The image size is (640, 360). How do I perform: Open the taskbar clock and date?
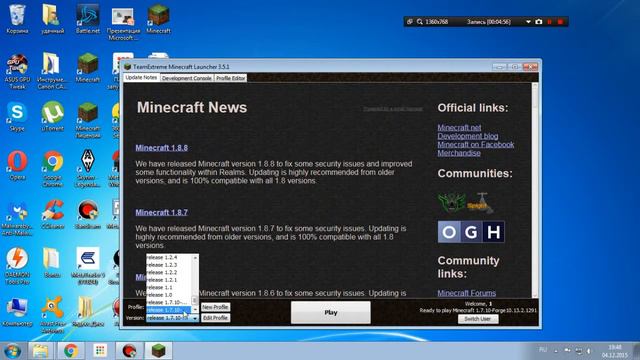click(615, 351)
